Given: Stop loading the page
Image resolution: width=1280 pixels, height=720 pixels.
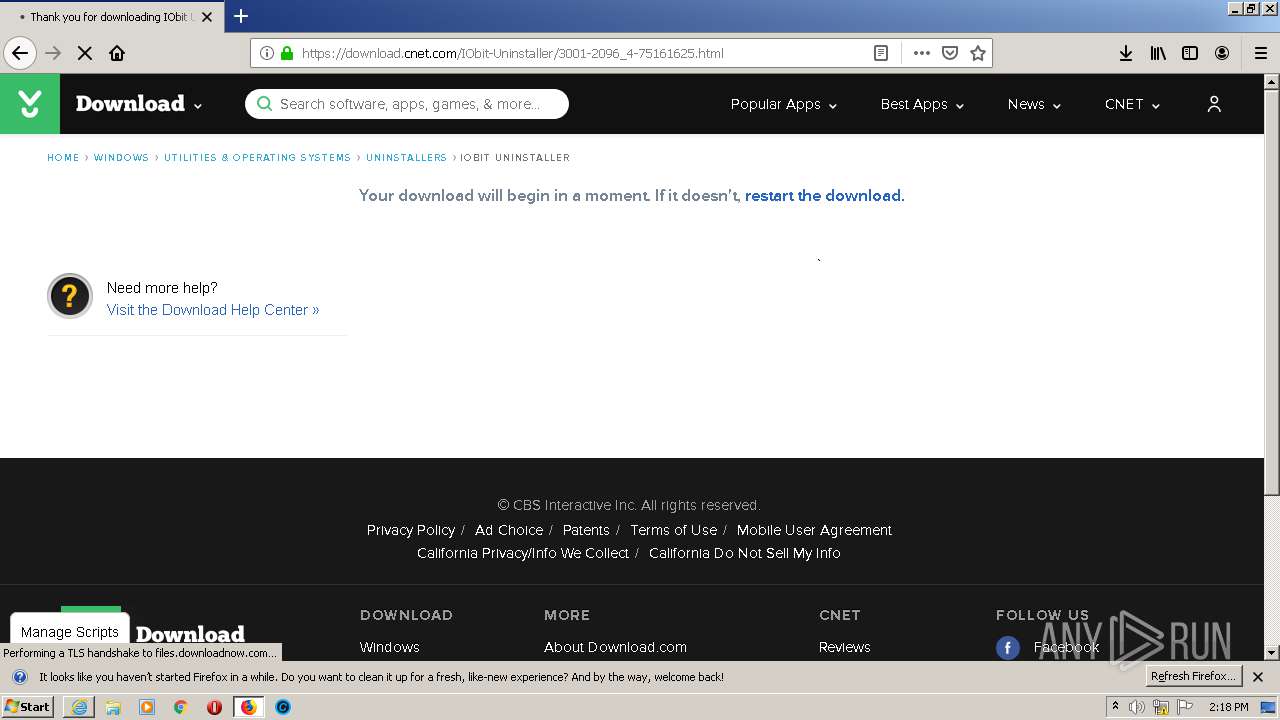Looking at the screenshot, I should pyautogui.click(x=85, y=53).
